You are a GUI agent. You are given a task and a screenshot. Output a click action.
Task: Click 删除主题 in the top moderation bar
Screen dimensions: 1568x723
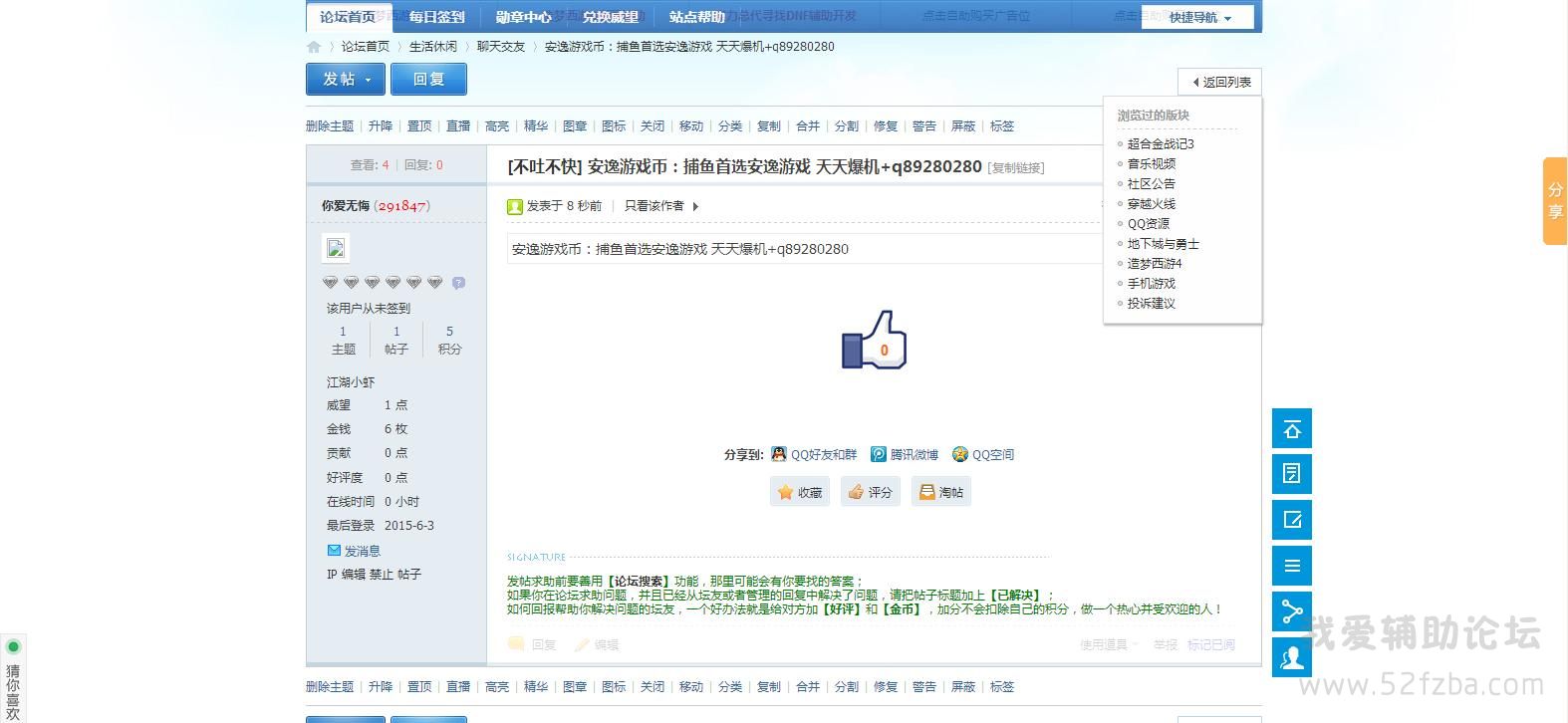point(330,126)
